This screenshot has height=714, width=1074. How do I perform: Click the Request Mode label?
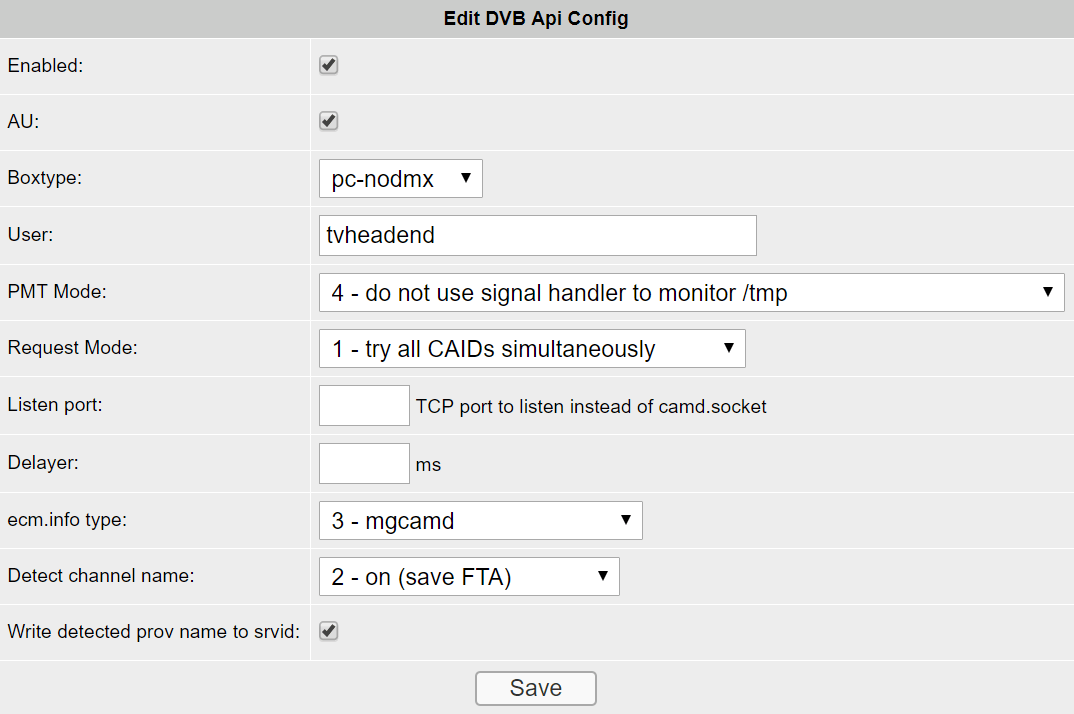73,348
